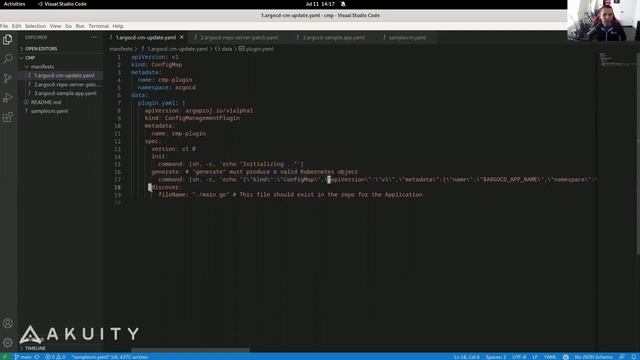The height and width of the screenshot is (360, 640).
Task: Click 'kind: ConfigManagementPlugin' line
Action: [192, 118]
